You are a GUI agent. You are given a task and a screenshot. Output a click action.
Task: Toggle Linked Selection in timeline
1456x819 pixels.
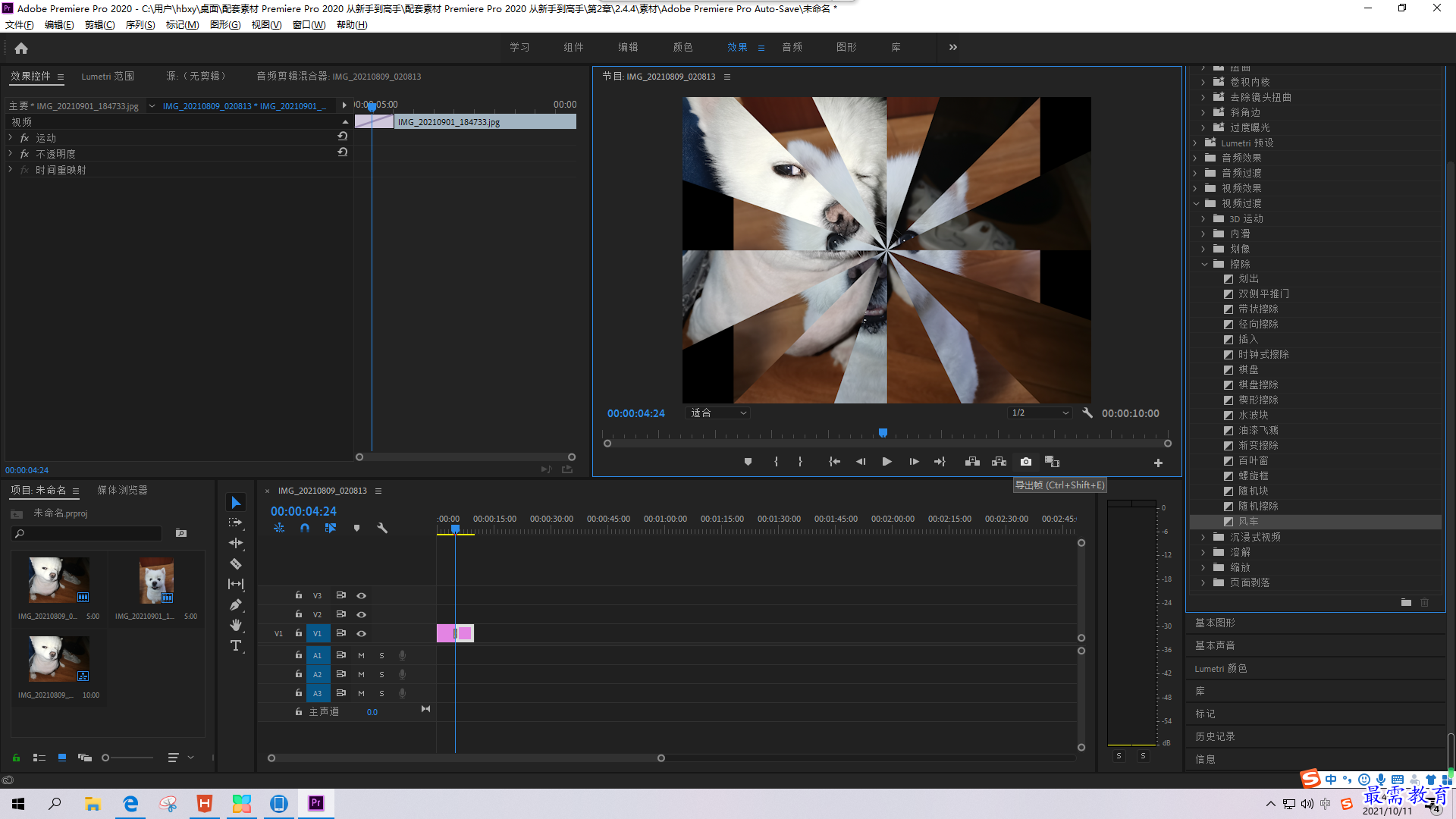tap(331, 528)
